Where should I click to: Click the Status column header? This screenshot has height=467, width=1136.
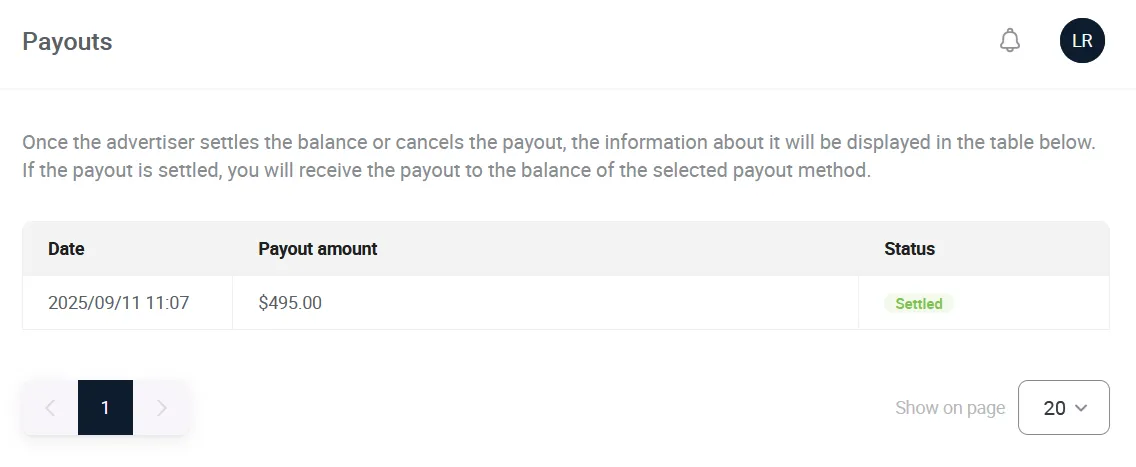pyautogui.click(x=909, y=249)
